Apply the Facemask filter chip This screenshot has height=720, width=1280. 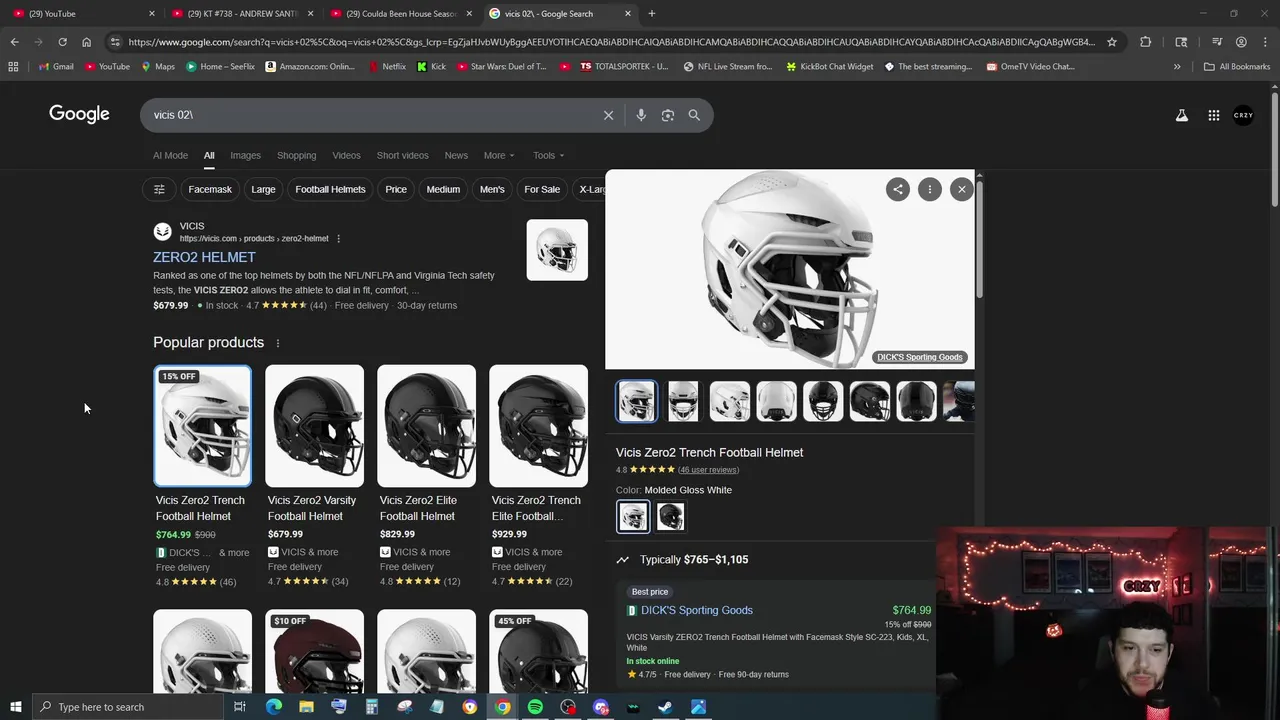tap(210, 189)
